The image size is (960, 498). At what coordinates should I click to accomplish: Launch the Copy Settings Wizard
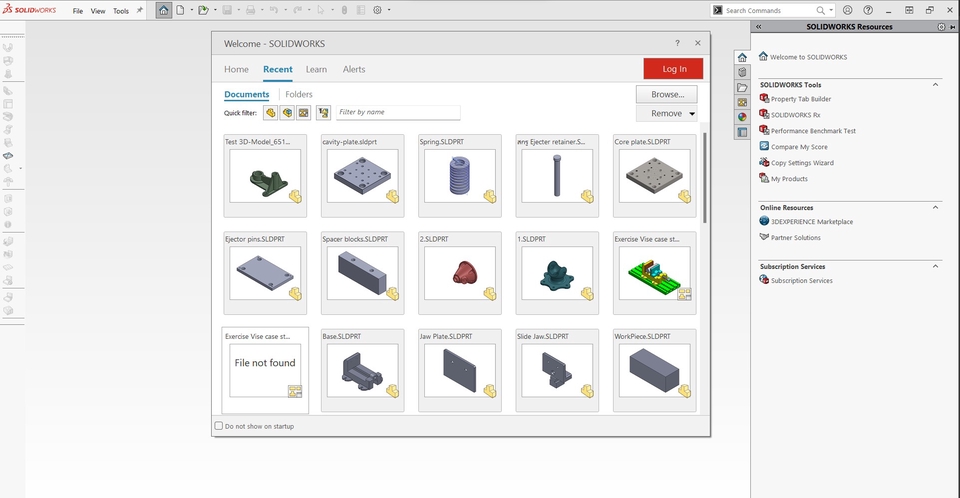point(802,163)
